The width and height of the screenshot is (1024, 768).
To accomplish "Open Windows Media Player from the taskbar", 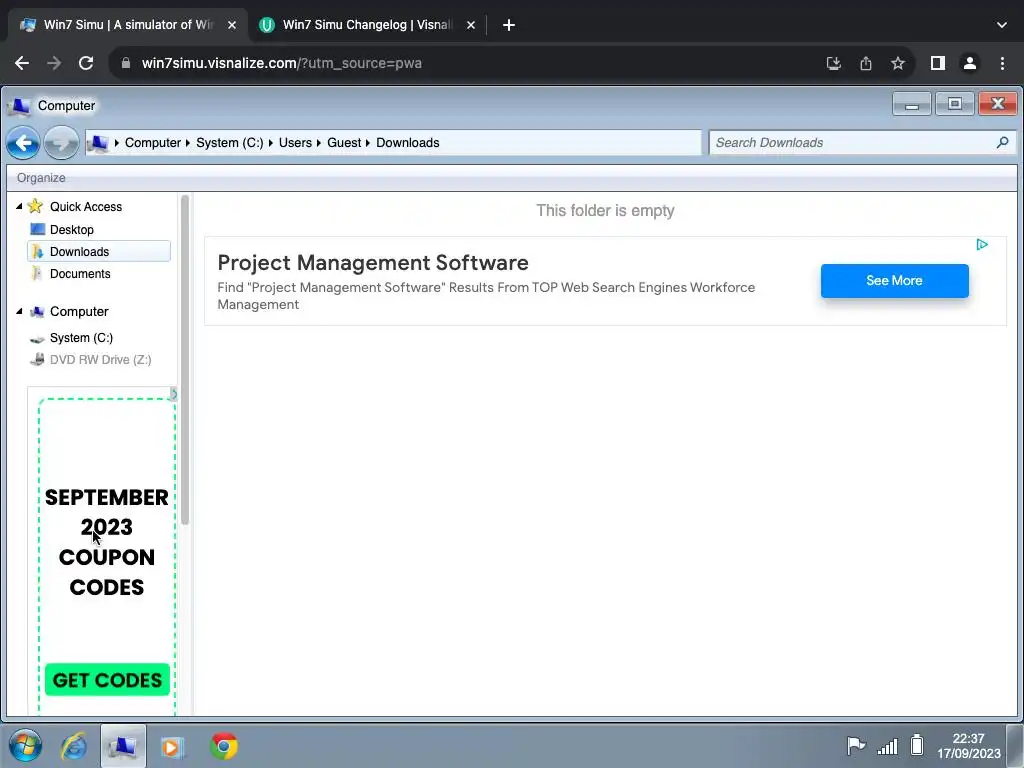I will [x=172, y=746].
